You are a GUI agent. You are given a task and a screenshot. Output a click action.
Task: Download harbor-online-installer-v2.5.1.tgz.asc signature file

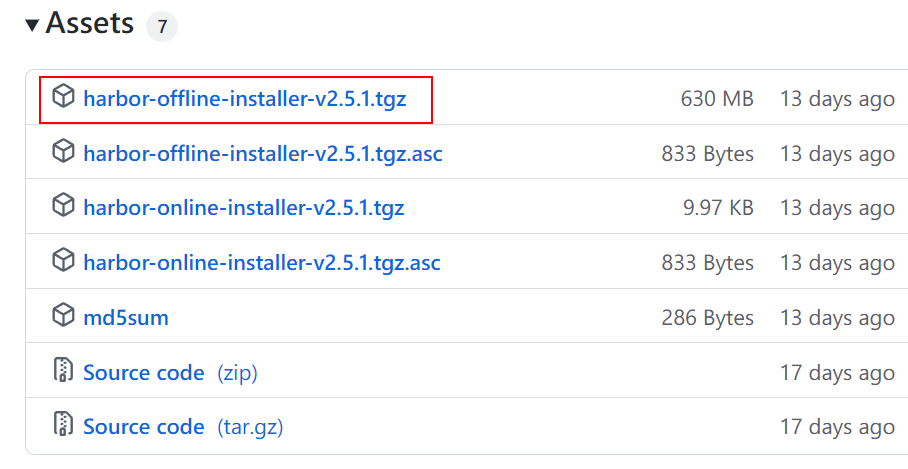[261, 263]
